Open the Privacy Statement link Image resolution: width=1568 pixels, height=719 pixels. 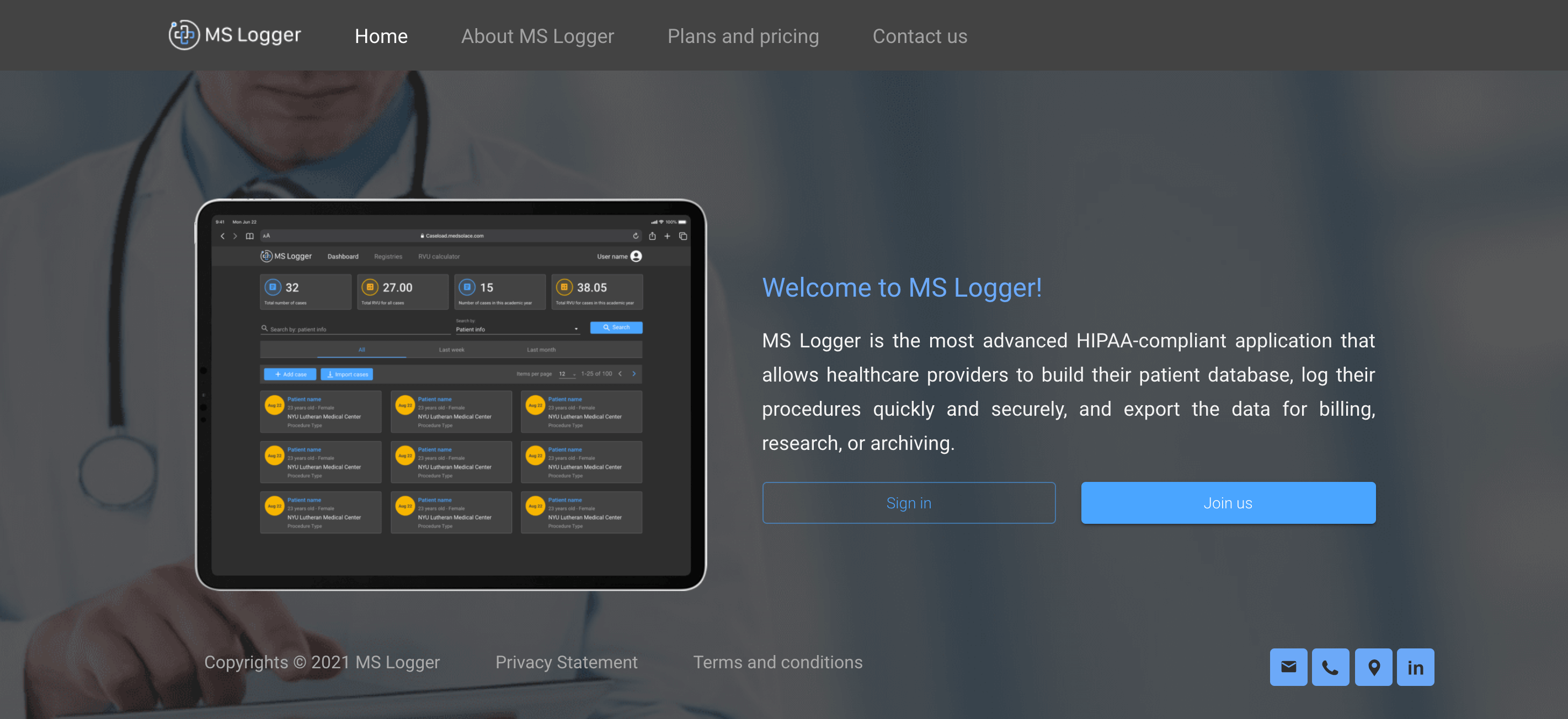coord(566,662)
